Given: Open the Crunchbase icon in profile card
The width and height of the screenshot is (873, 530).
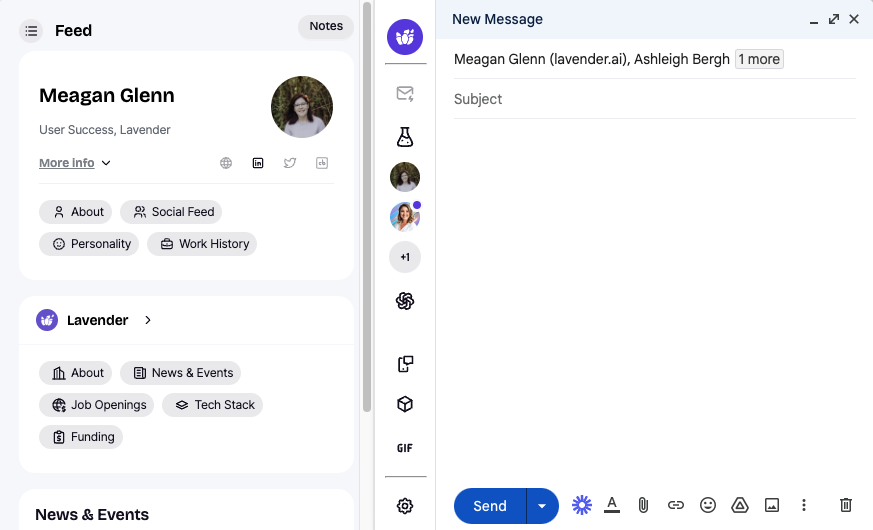Looking at the screenshot, I should (322, 163).
